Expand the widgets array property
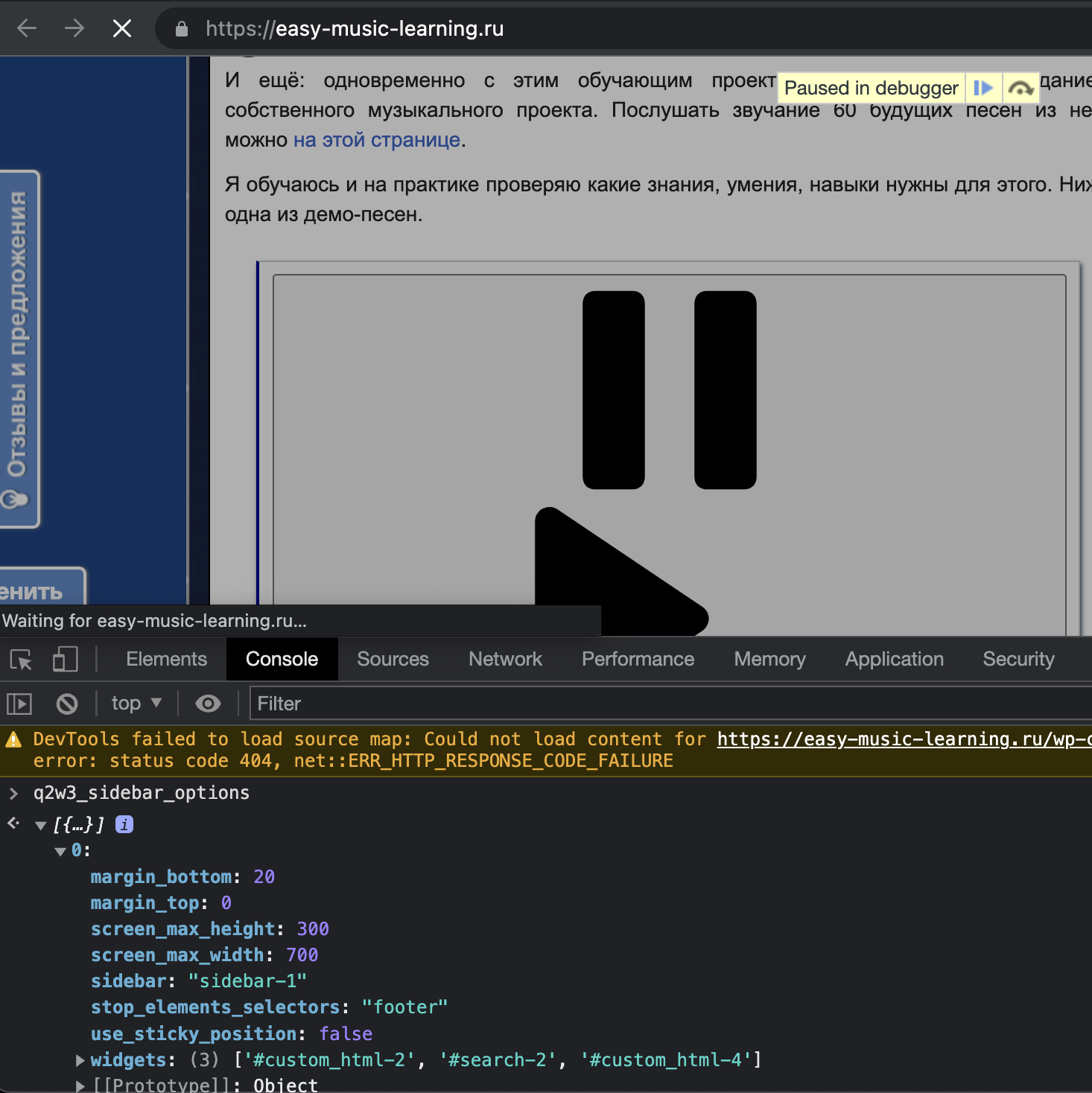 80,1060
